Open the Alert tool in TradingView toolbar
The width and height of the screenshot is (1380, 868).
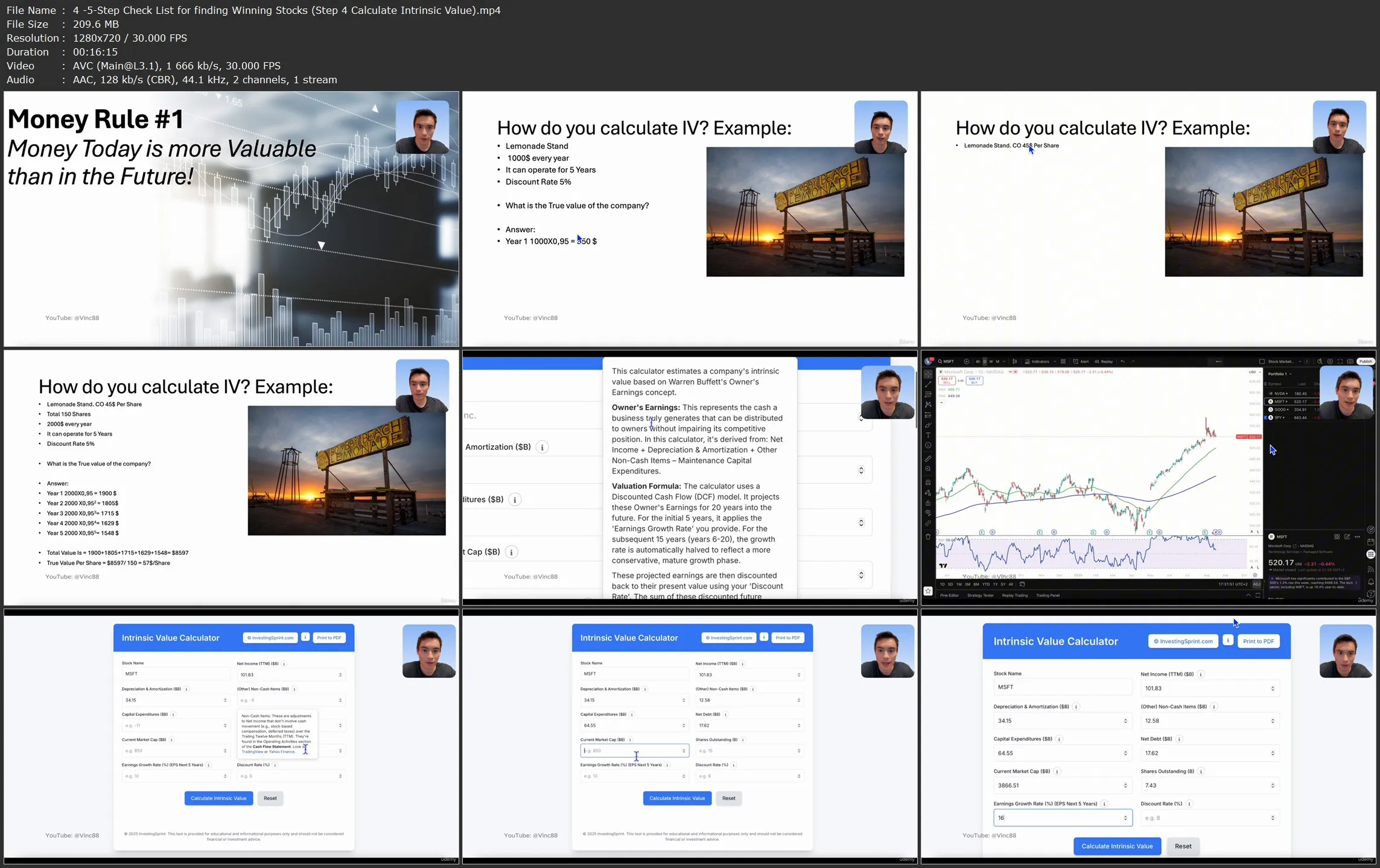coord(1081,361)
